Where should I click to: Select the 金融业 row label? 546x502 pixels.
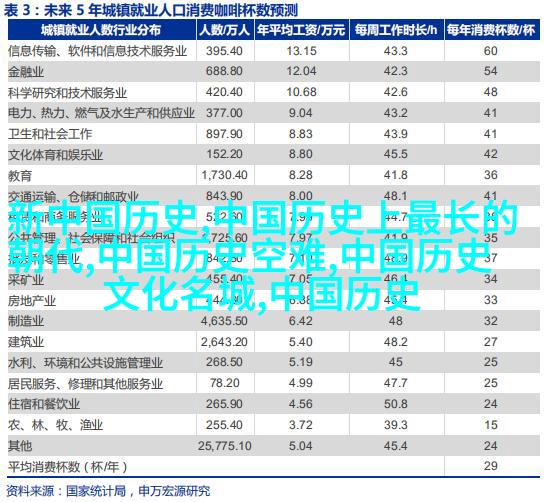click(26, 72)
